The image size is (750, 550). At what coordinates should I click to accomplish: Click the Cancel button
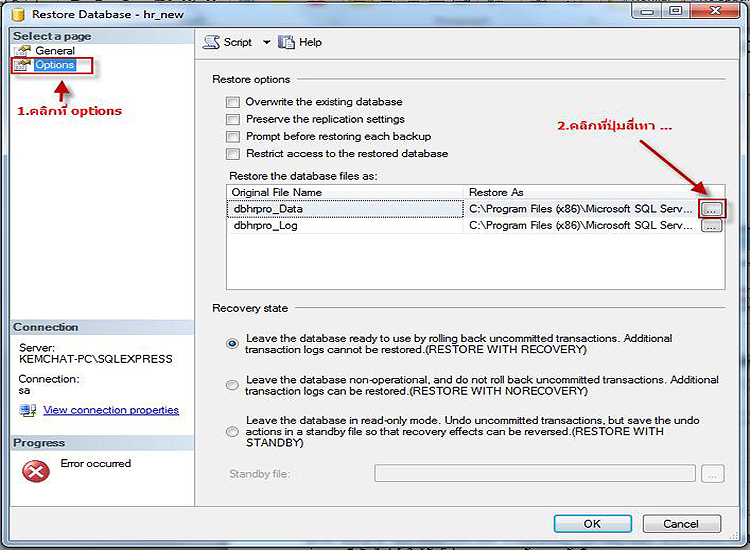[x=681, y=523]
